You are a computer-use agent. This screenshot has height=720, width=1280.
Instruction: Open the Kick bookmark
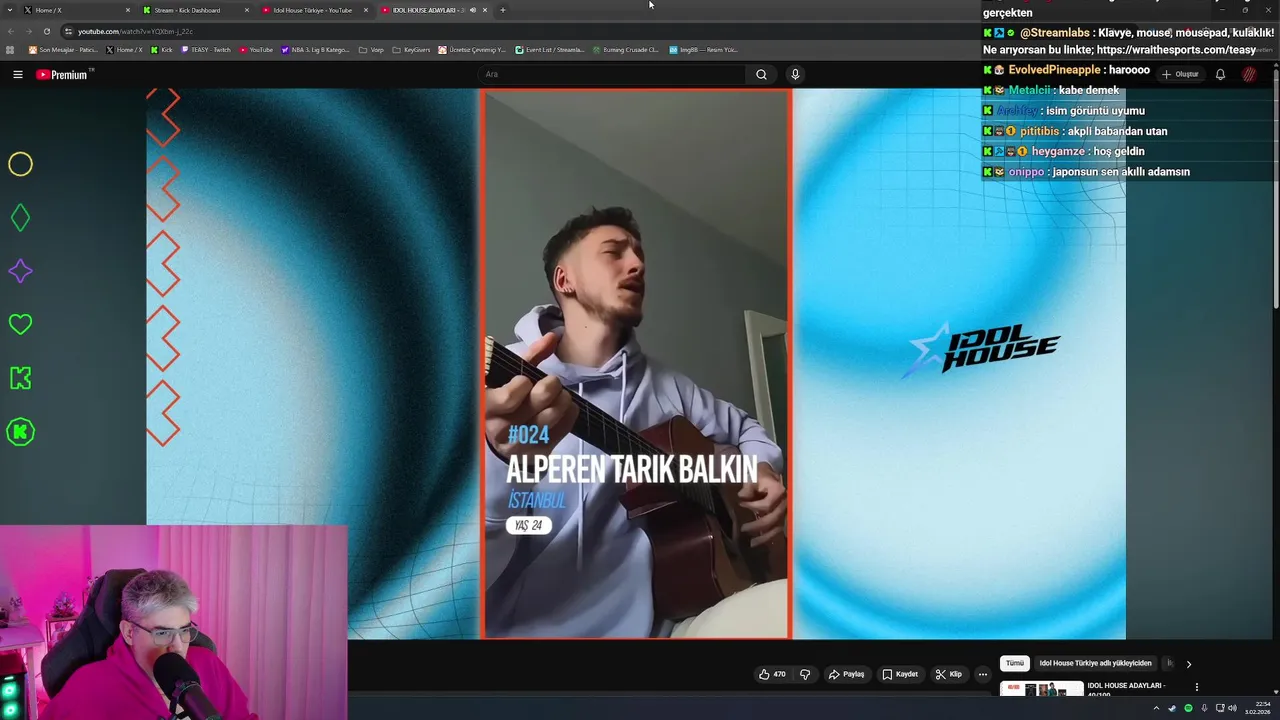click(x=162, y=49)
